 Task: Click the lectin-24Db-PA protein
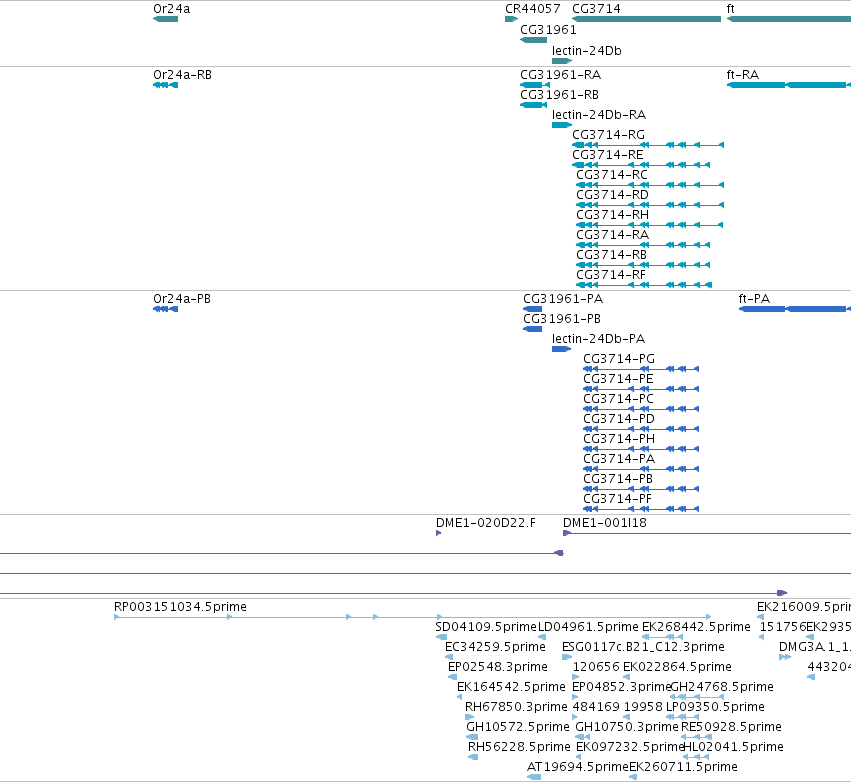pos(561,349)
